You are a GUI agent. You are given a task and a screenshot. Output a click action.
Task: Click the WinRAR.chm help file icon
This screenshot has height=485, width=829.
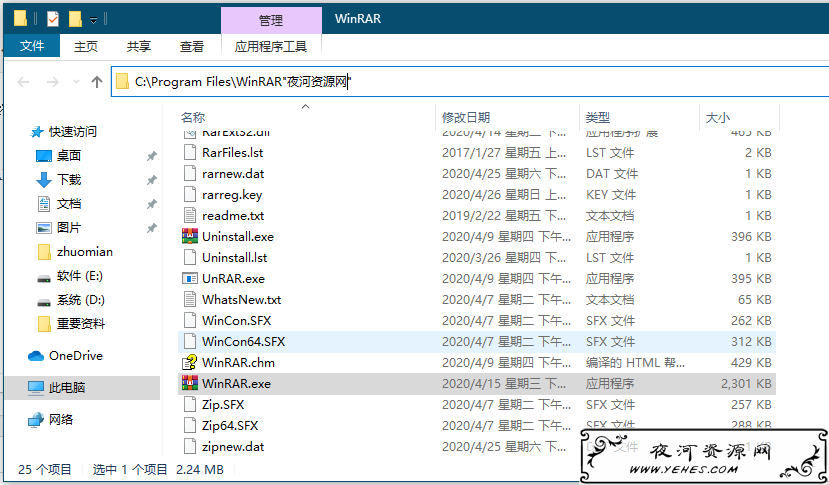190,362
